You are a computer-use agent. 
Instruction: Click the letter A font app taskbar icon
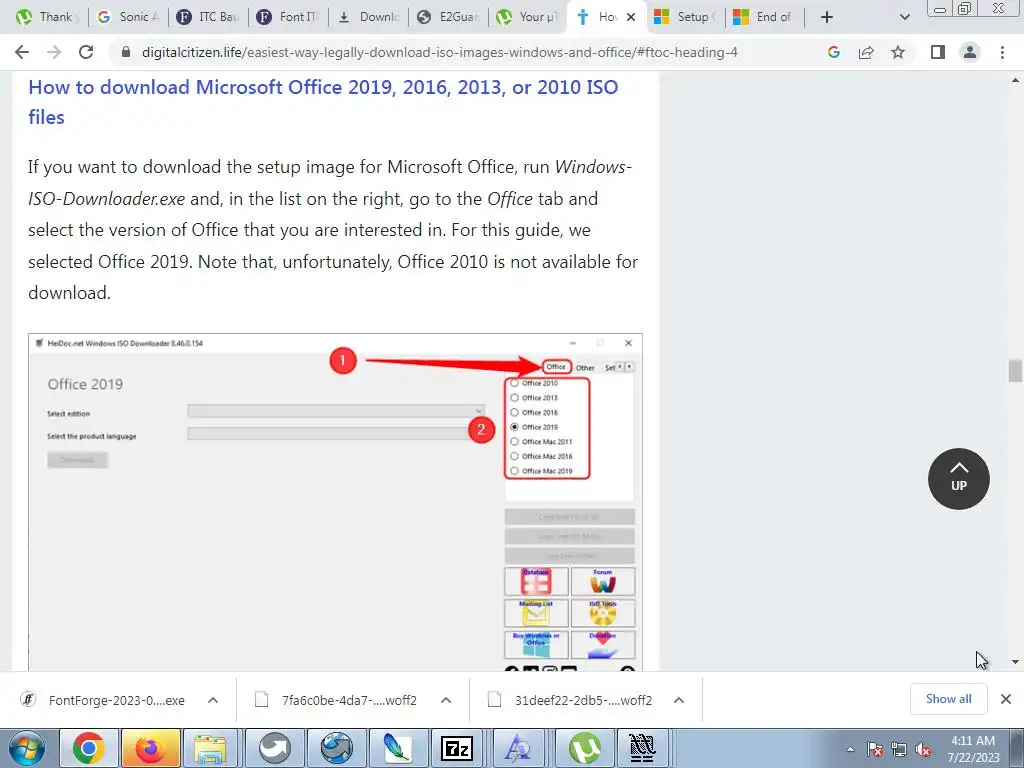click(x=519, y=748)
